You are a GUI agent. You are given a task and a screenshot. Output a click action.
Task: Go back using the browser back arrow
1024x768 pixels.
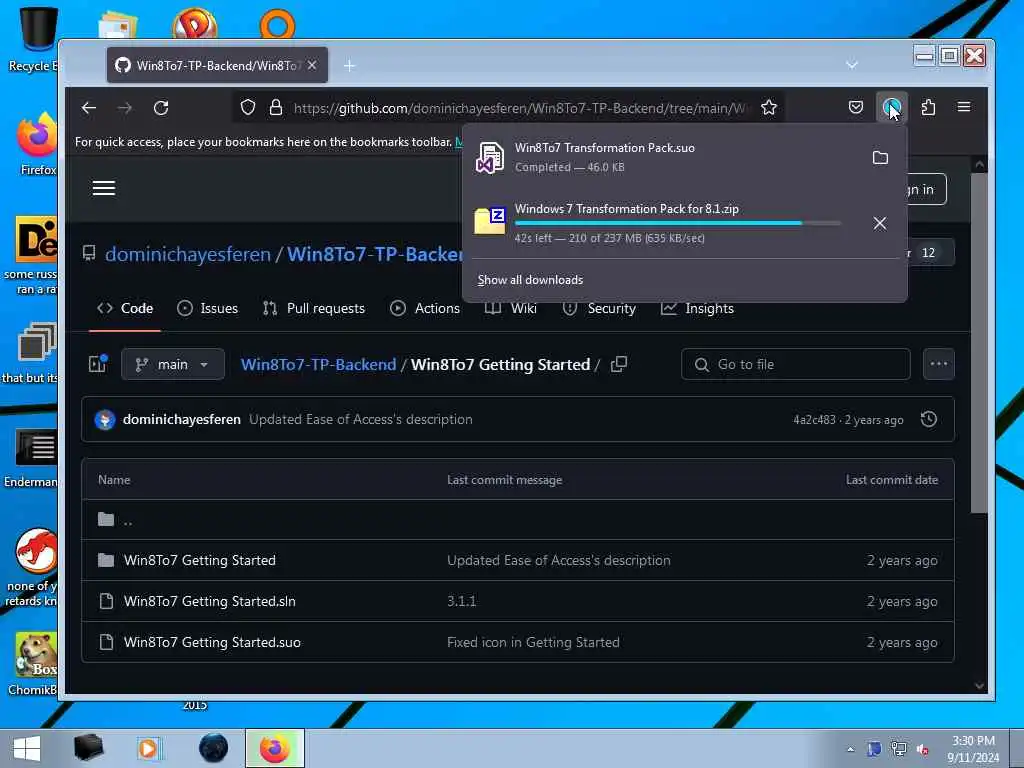[x=89, y=108]
